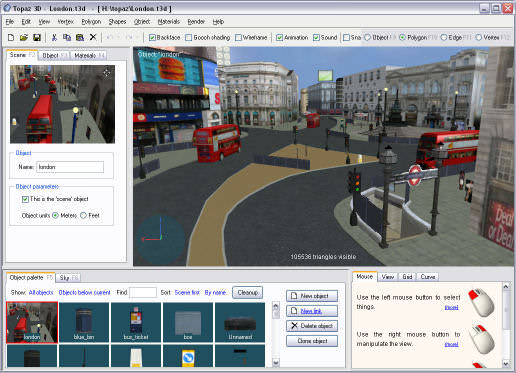This screenshot has width=516, height=373.
Task: Switch to the Object tab
Action: click(55, 55)
